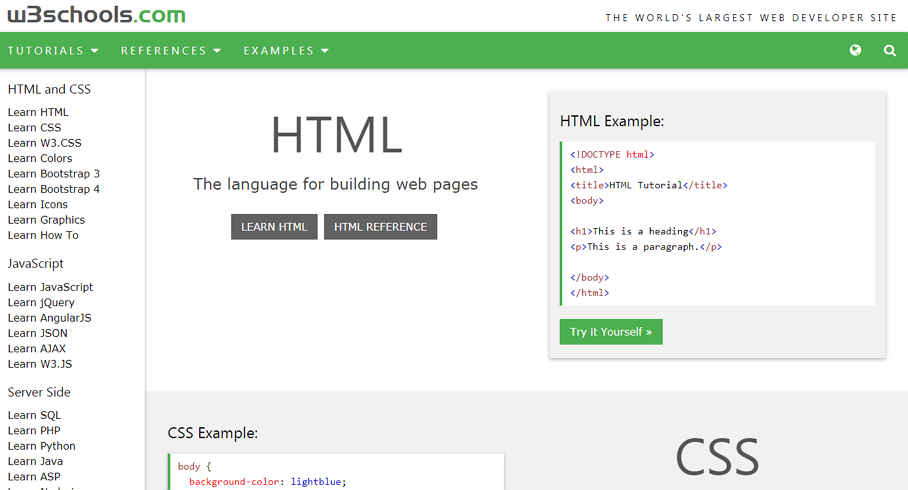Open Learn Graphics link
908x490 pixels.
[46, 220]
